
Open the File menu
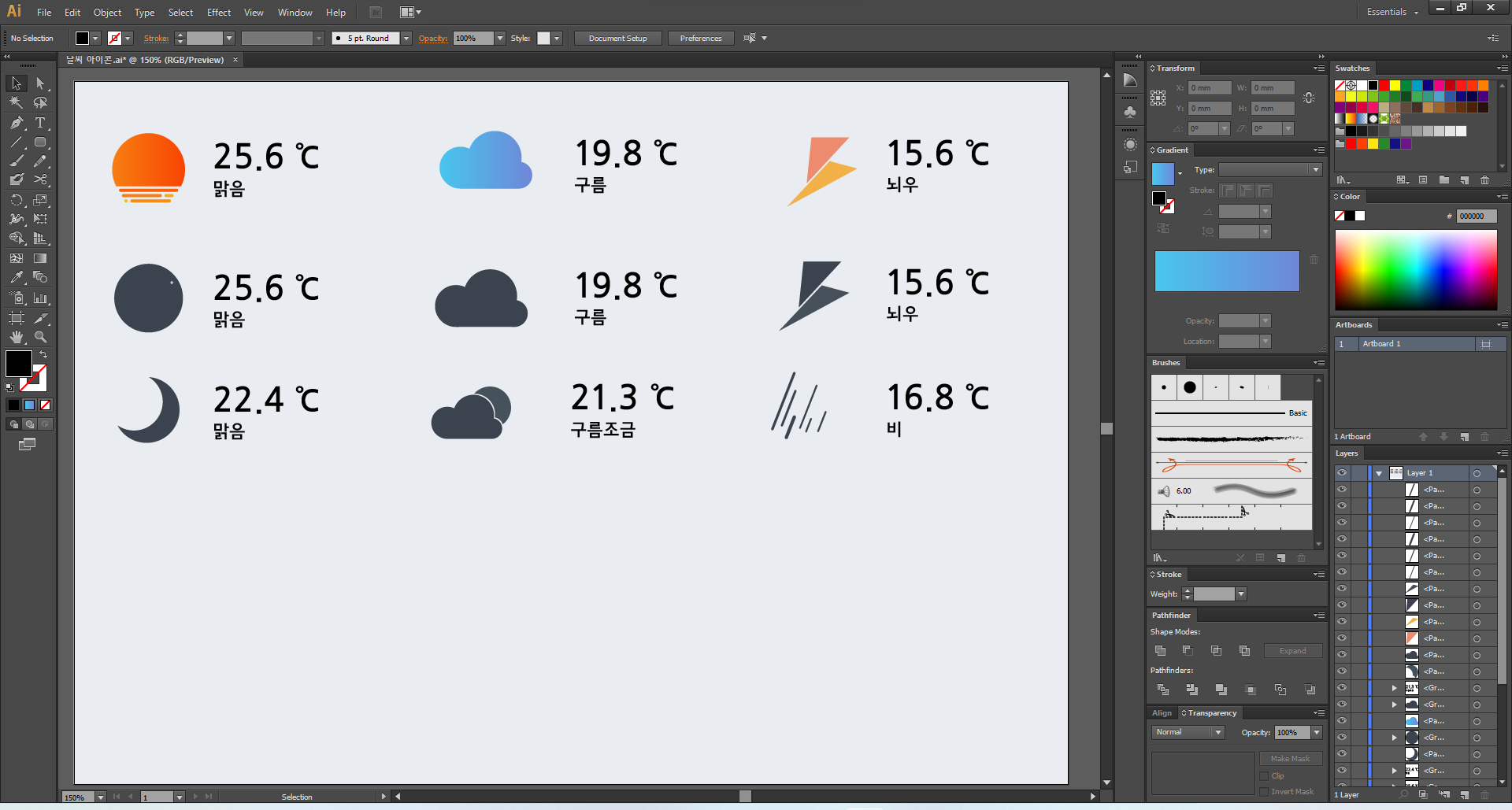44,13
